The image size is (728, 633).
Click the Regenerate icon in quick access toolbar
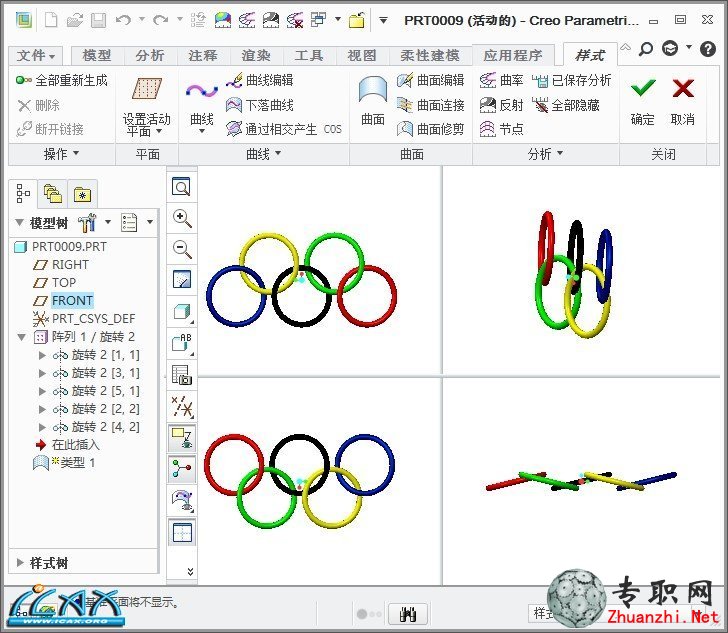198,20
